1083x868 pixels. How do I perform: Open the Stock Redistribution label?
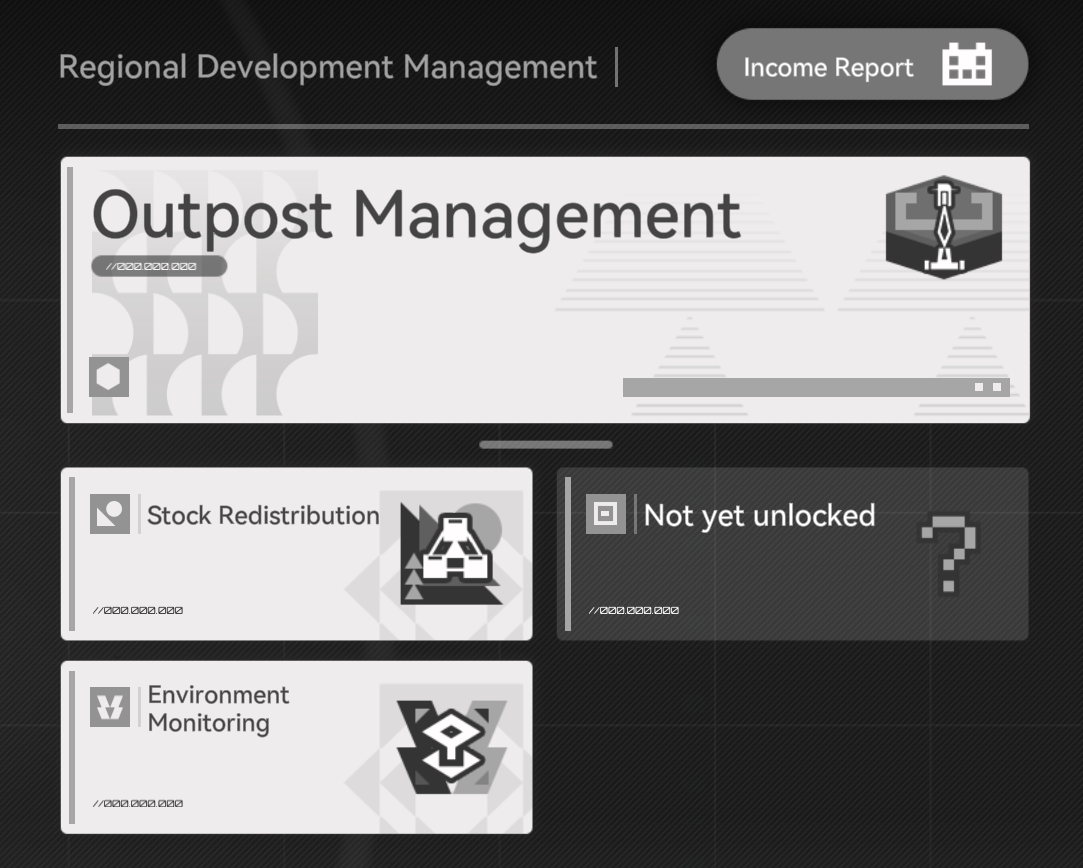coord(263,515)
